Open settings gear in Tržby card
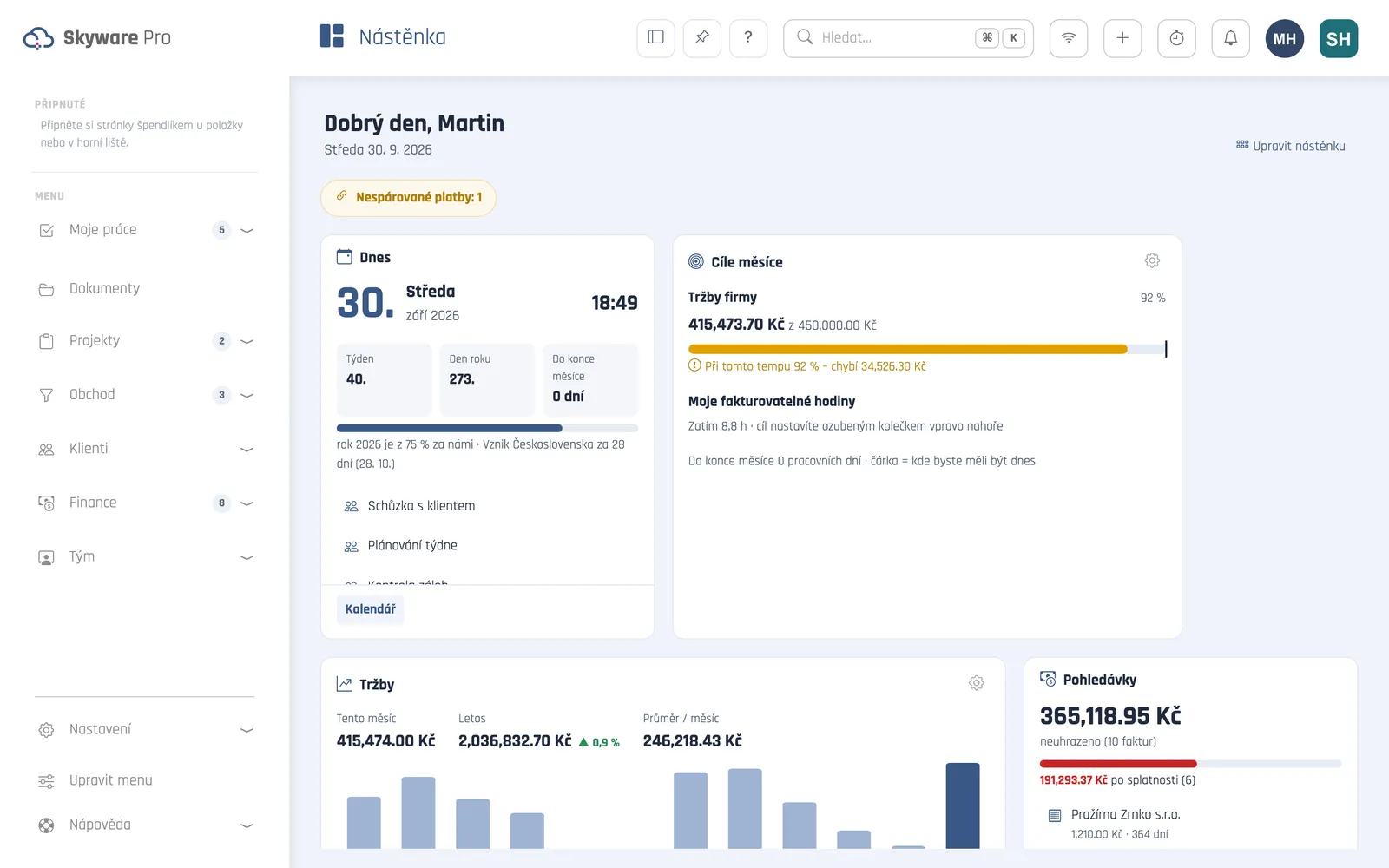 pos(977,683)
